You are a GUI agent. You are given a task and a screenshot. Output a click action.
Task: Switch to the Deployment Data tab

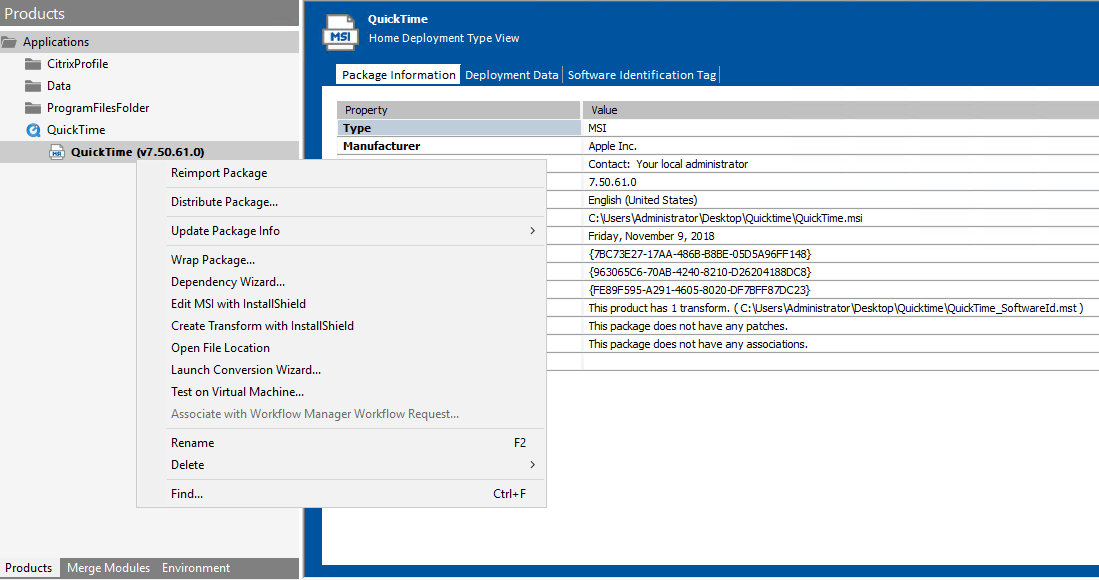click(512, 74)
